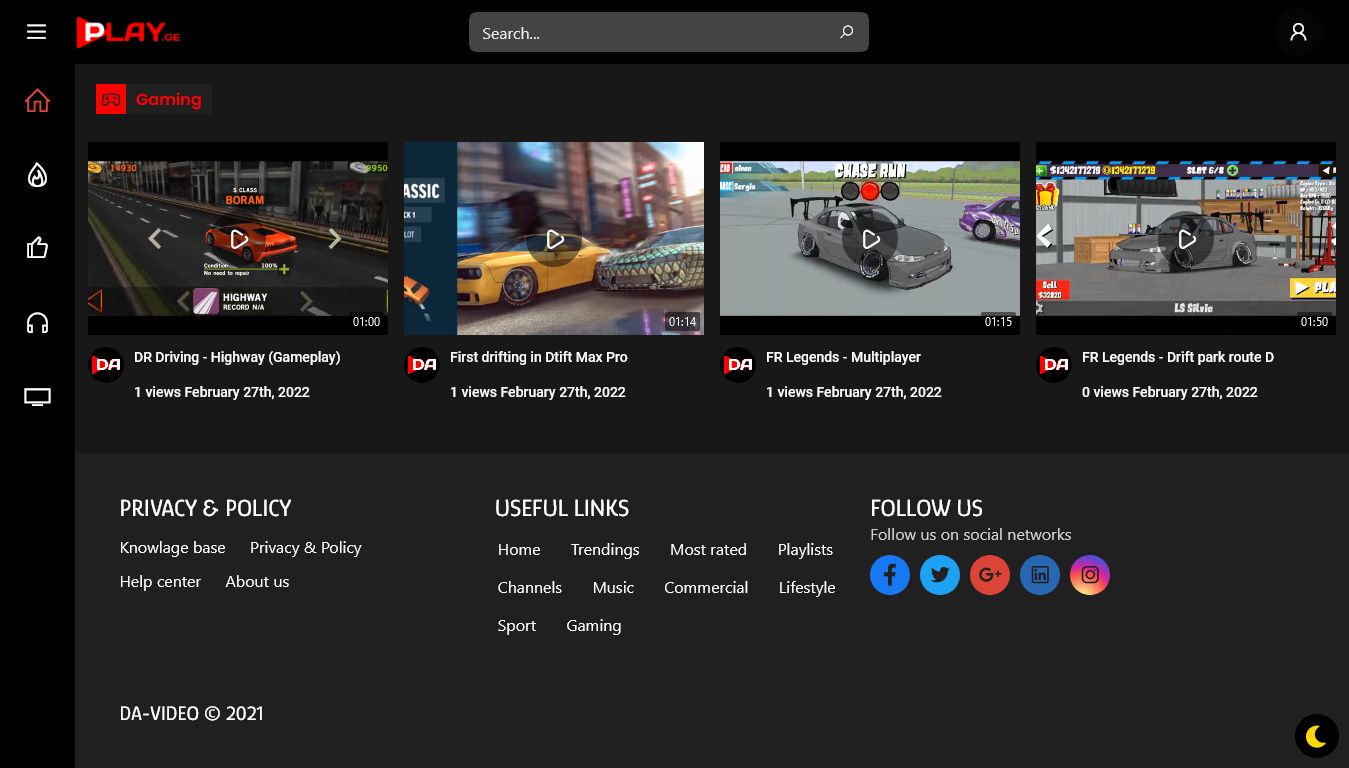This screenshot has width=1349, height=768.
Task: Click the 01:00 duration badge
Action: [x=366, y=322]
